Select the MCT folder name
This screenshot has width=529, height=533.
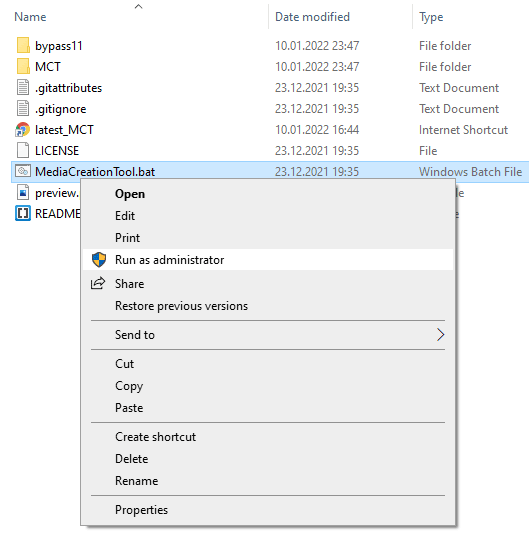pyautogui.click(x=48, y=67)
